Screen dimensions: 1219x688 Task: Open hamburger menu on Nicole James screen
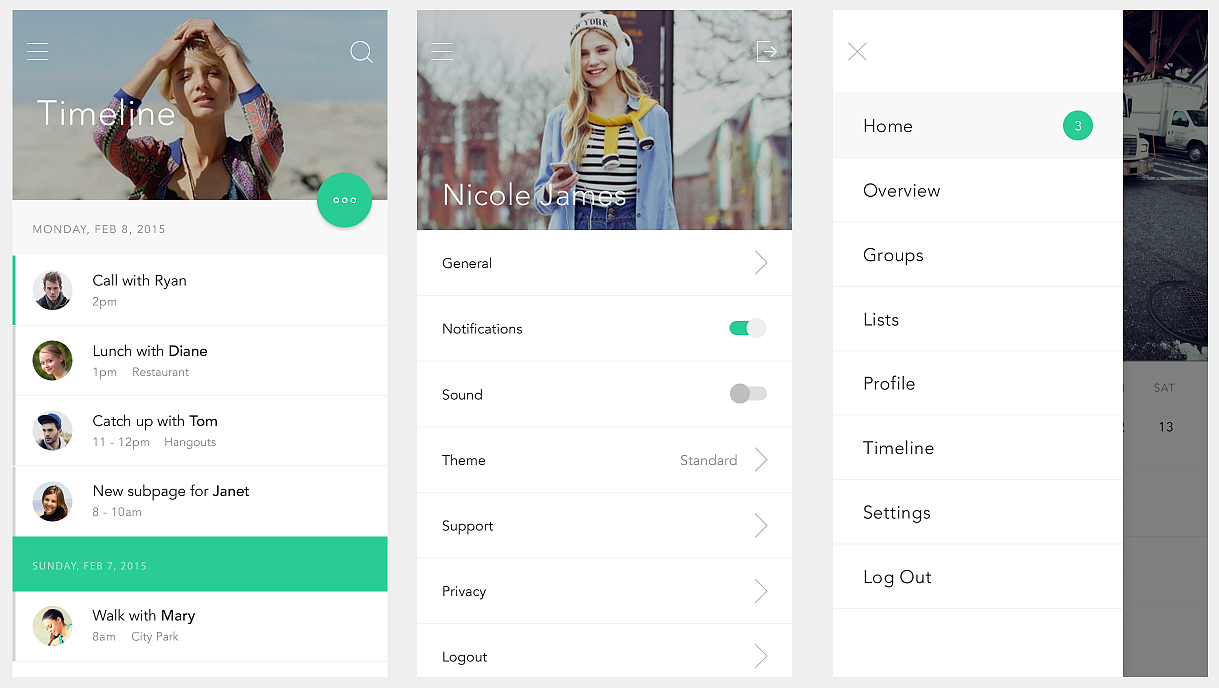point(442,51)
